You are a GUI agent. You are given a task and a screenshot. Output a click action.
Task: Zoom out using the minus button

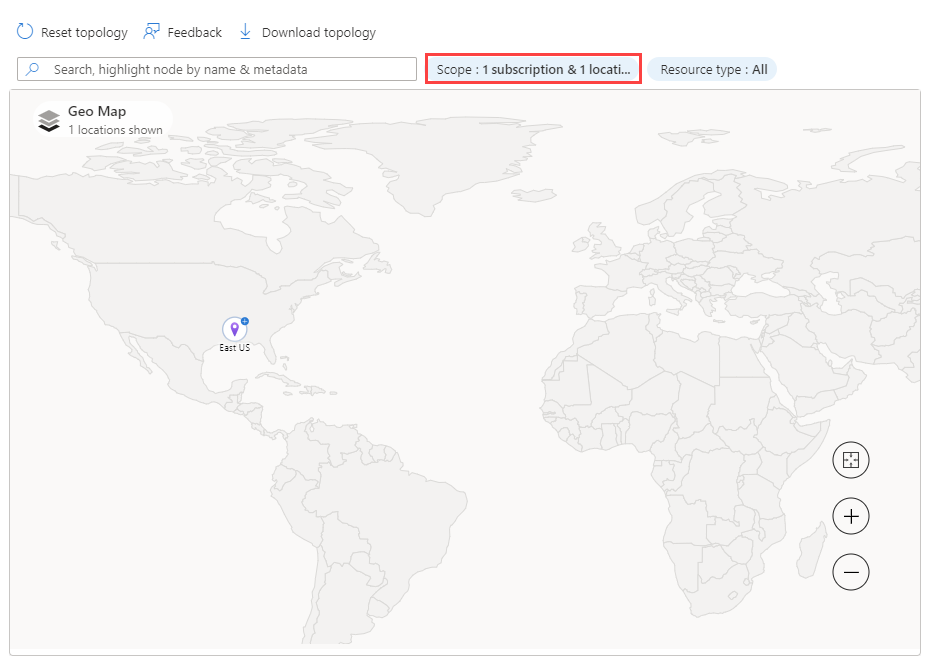(x=851, y=572)
